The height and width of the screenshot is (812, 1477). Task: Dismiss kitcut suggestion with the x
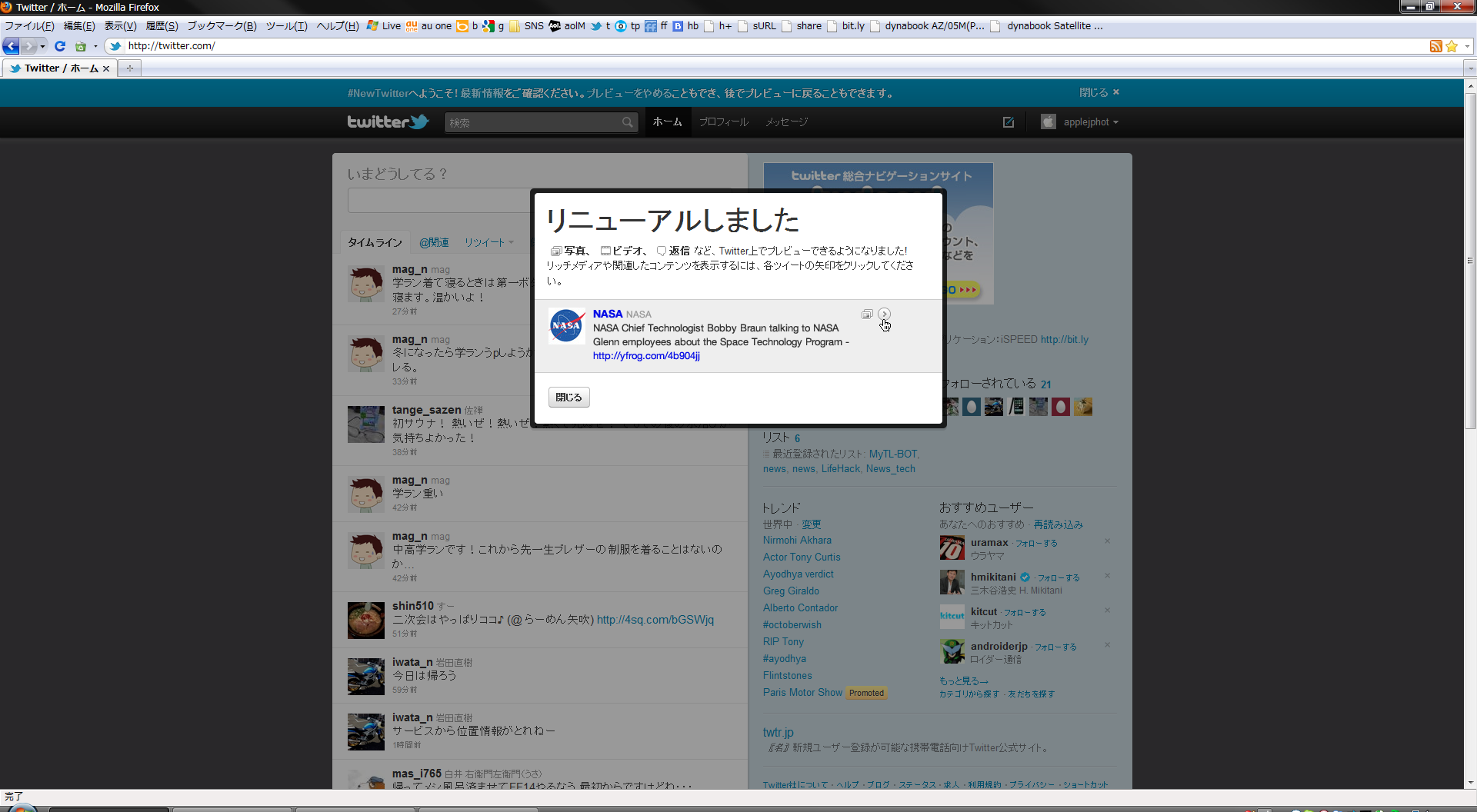pyautogui.click(x=1108, y=611)
